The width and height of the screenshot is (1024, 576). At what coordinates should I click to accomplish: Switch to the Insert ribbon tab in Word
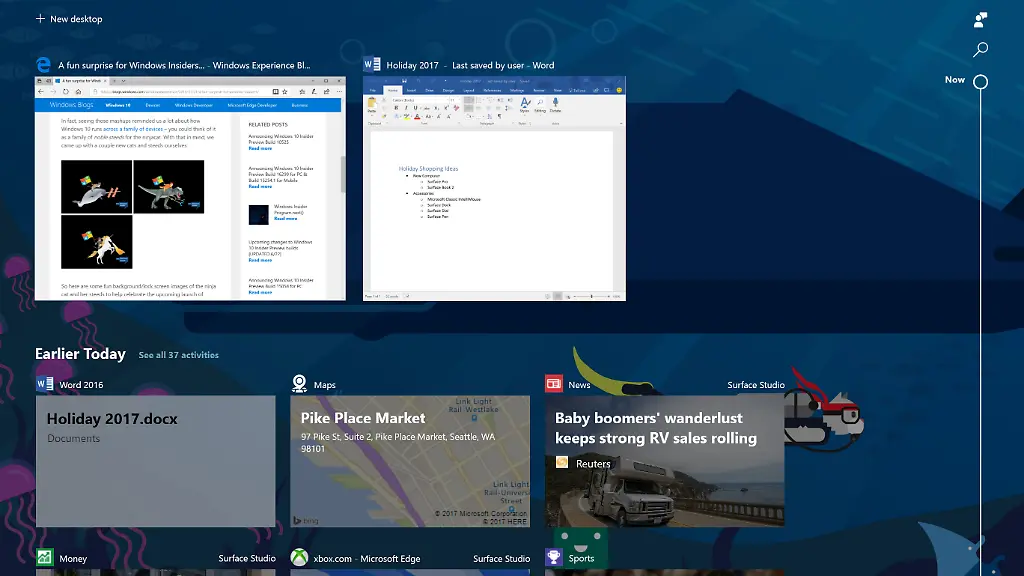[413, 91]
